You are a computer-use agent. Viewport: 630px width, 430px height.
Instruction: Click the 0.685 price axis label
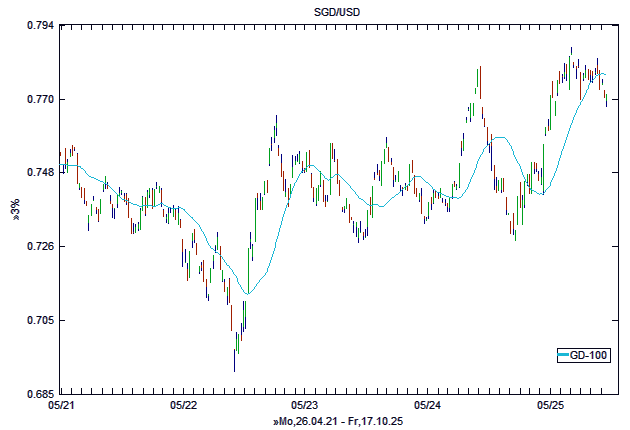(40, 393)
